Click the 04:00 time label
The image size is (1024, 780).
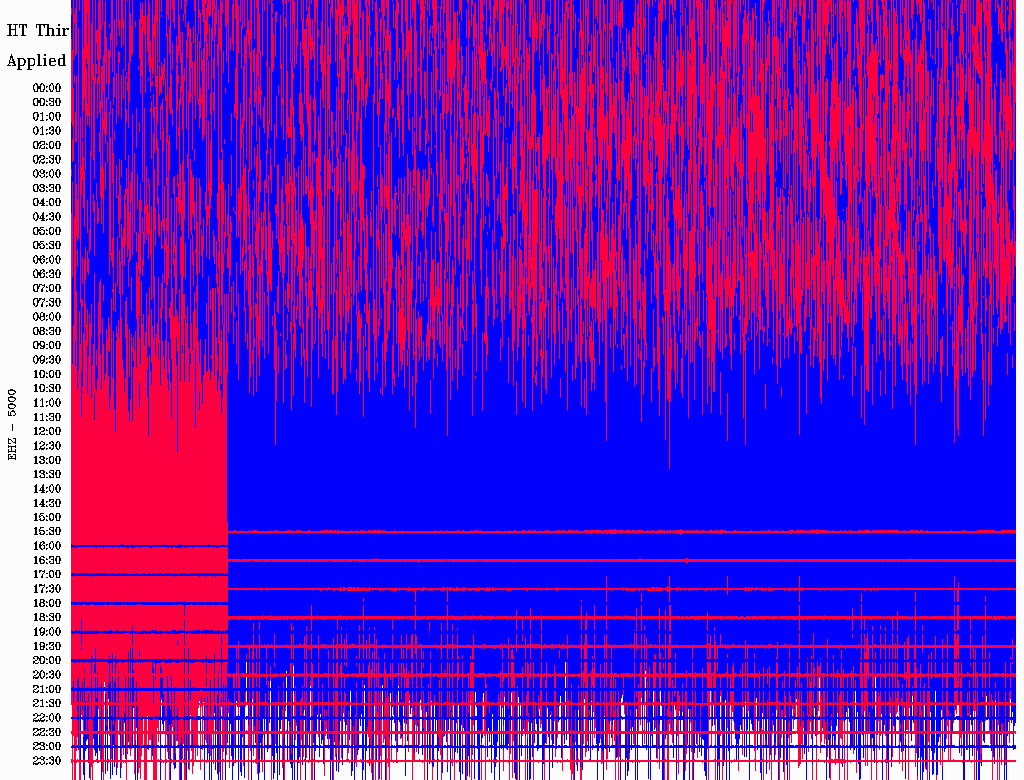coord(47,203)
